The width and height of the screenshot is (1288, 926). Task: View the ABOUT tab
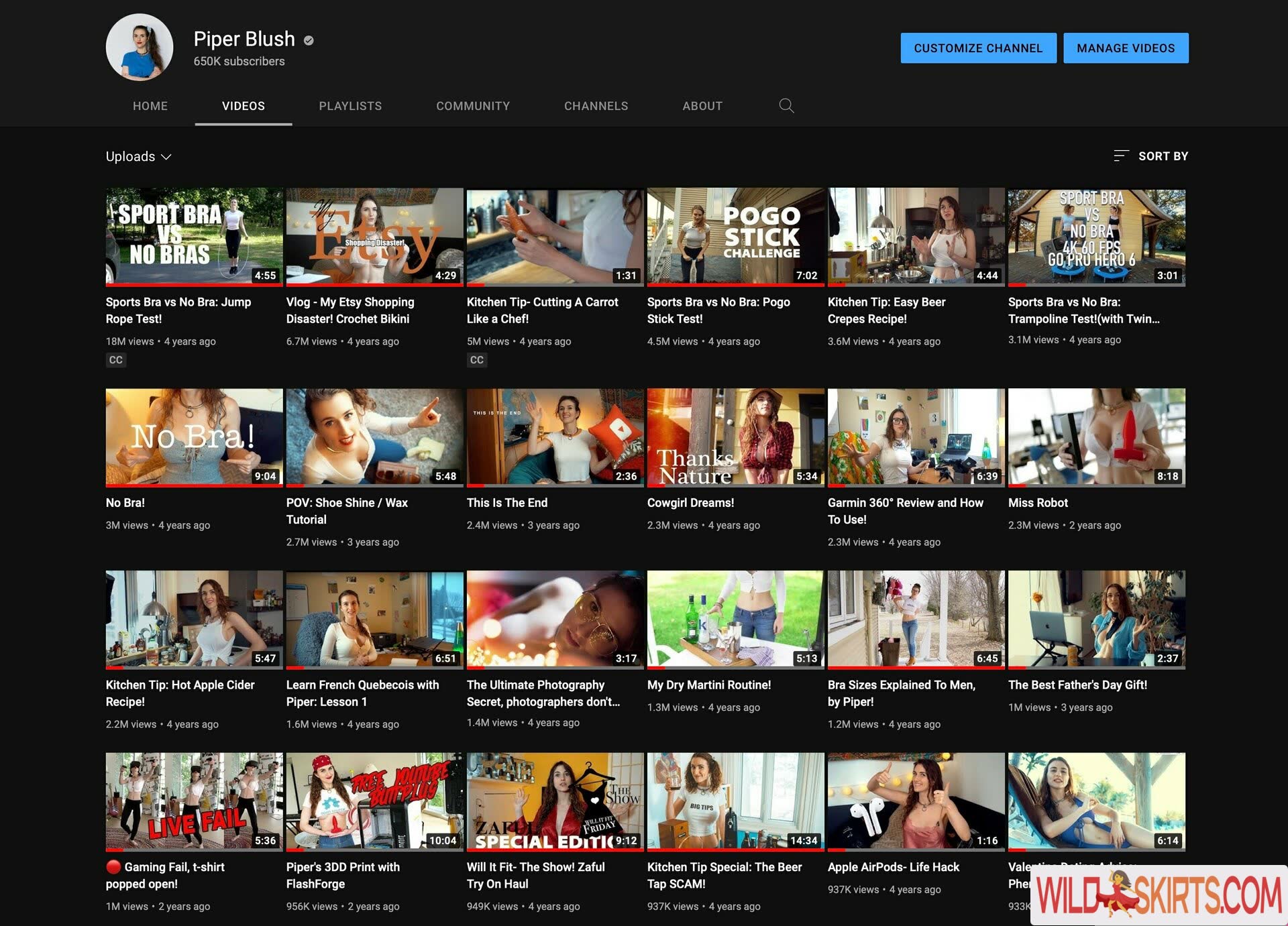702,106
